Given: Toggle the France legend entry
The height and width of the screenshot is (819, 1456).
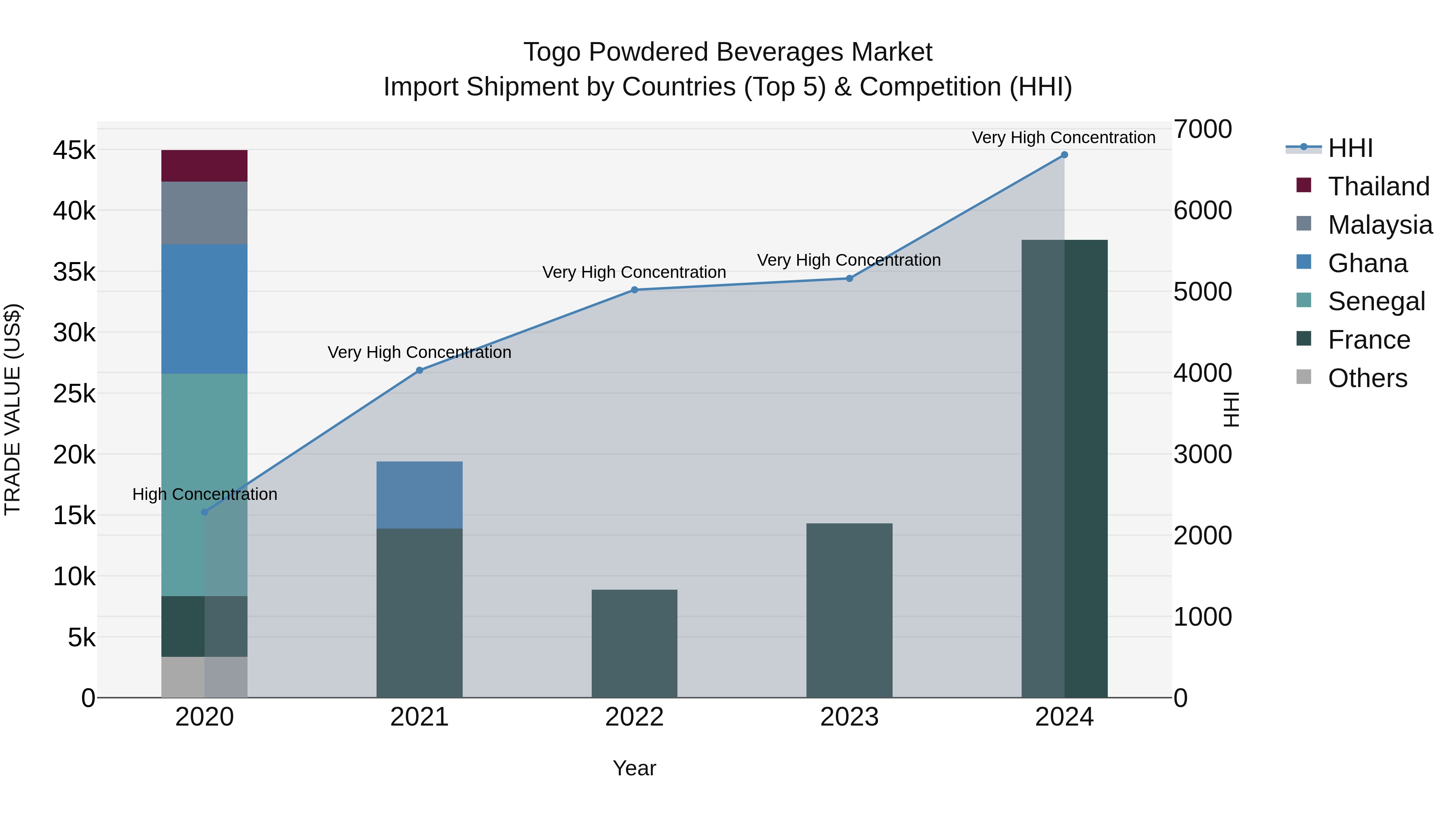Looking at the screenshot, I should click(x=1353, y=340).
